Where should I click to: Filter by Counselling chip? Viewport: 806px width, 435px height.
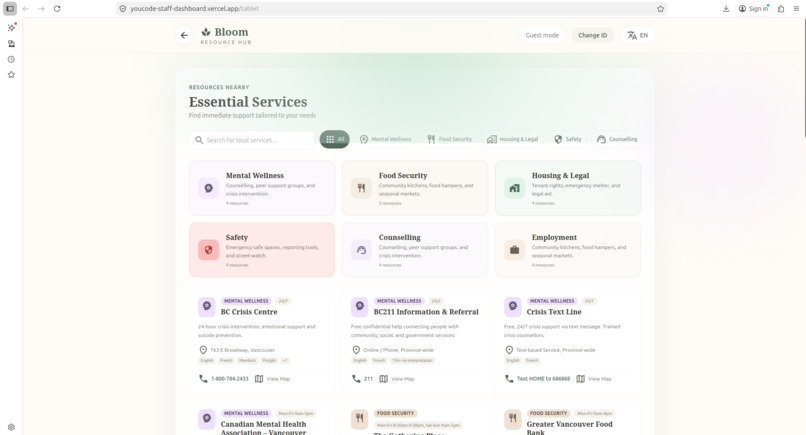point(617,139)
